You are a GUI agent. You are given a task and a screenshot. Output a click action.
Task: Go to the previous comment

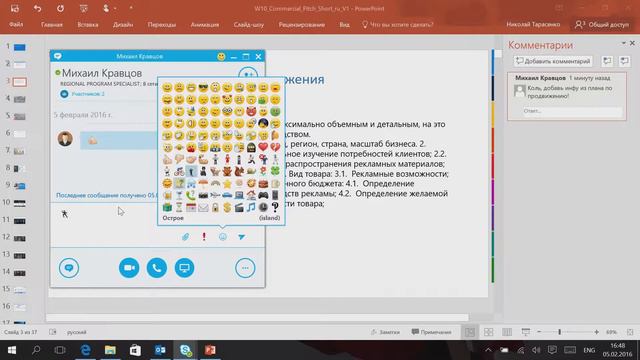(607, 61)
